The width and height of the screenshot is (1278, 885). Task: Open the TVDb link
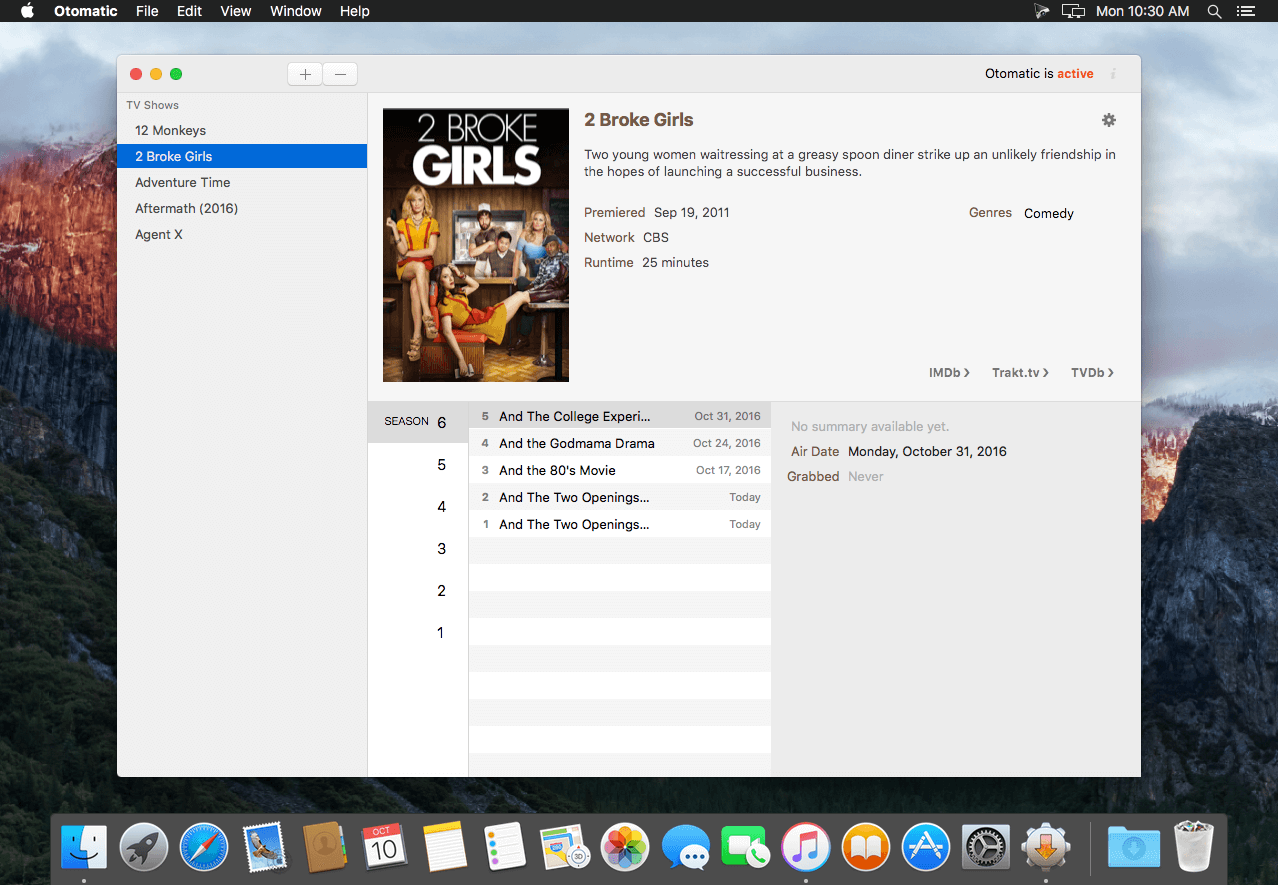[x=1092, y=372]
